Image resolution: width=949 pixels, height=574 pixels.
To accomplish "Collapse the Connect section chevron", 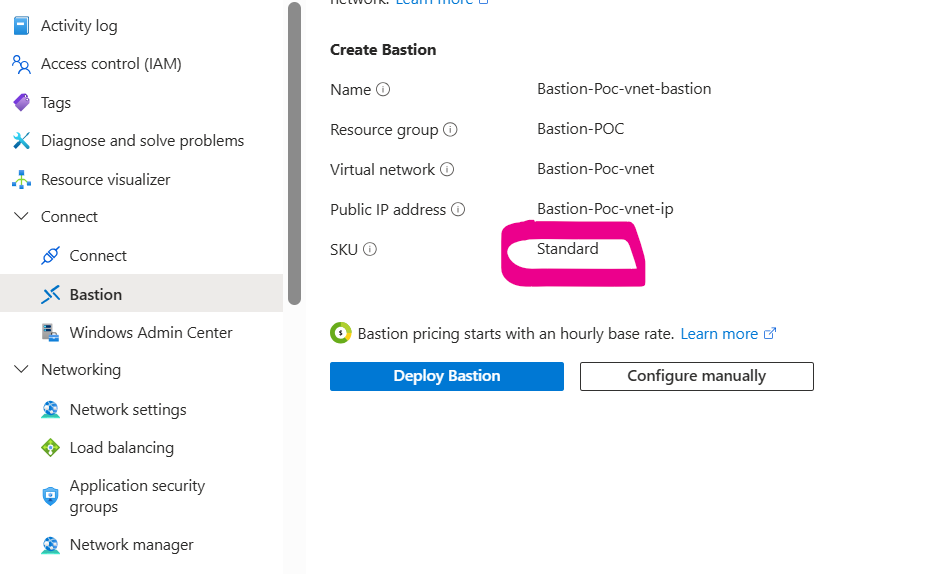I will point(21,216).
